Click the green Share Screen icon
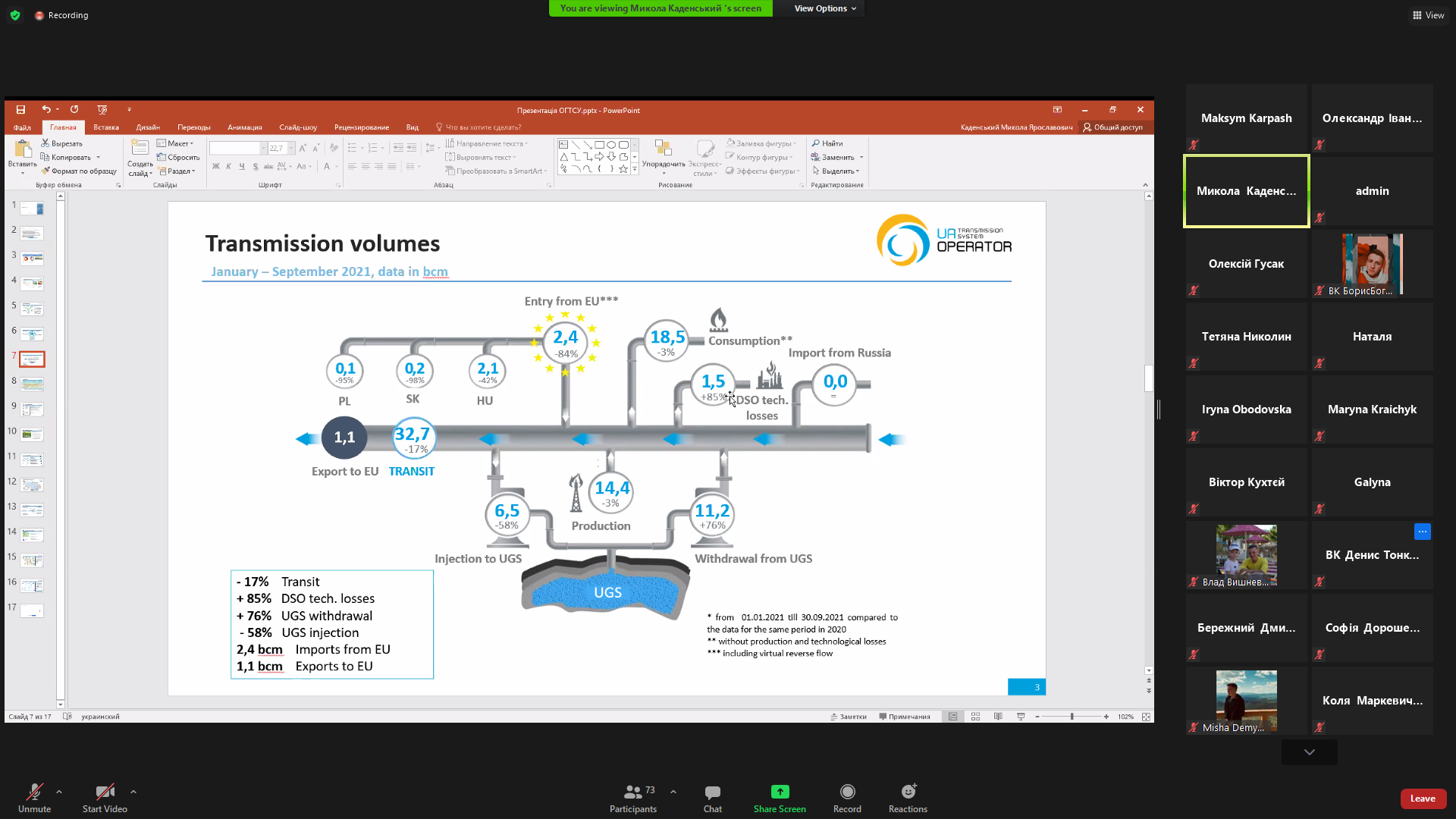Image resolution: width=1456 pixels, height=819 pixels. 780,792
